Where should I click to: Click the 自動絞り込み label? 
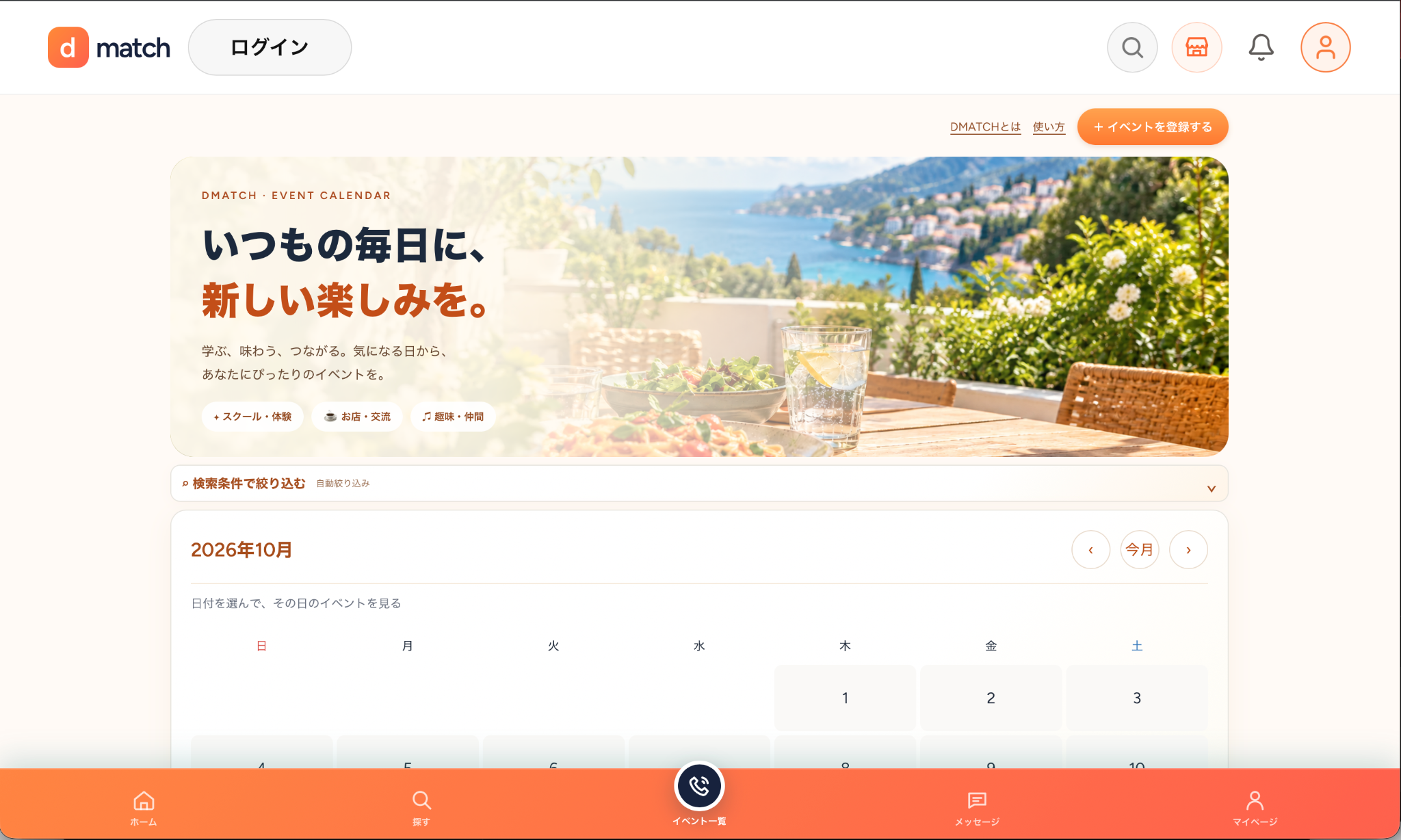tap(343, 484)
